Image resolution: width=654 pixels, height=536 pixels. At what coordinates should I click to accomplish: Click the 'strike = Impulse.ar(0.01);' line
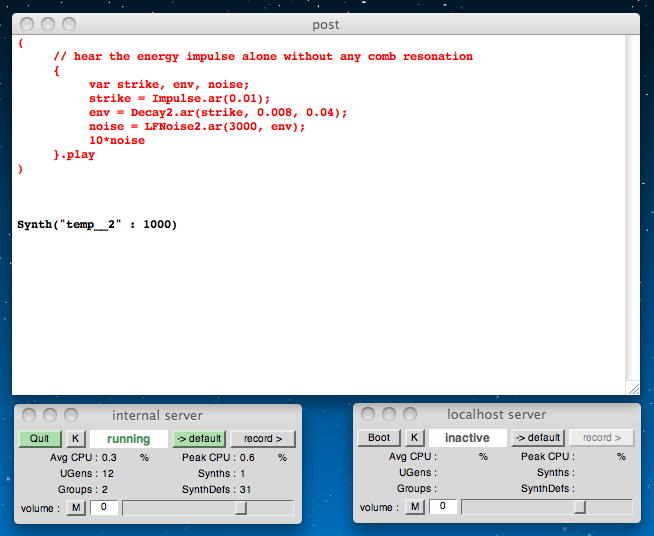(179, 98)
